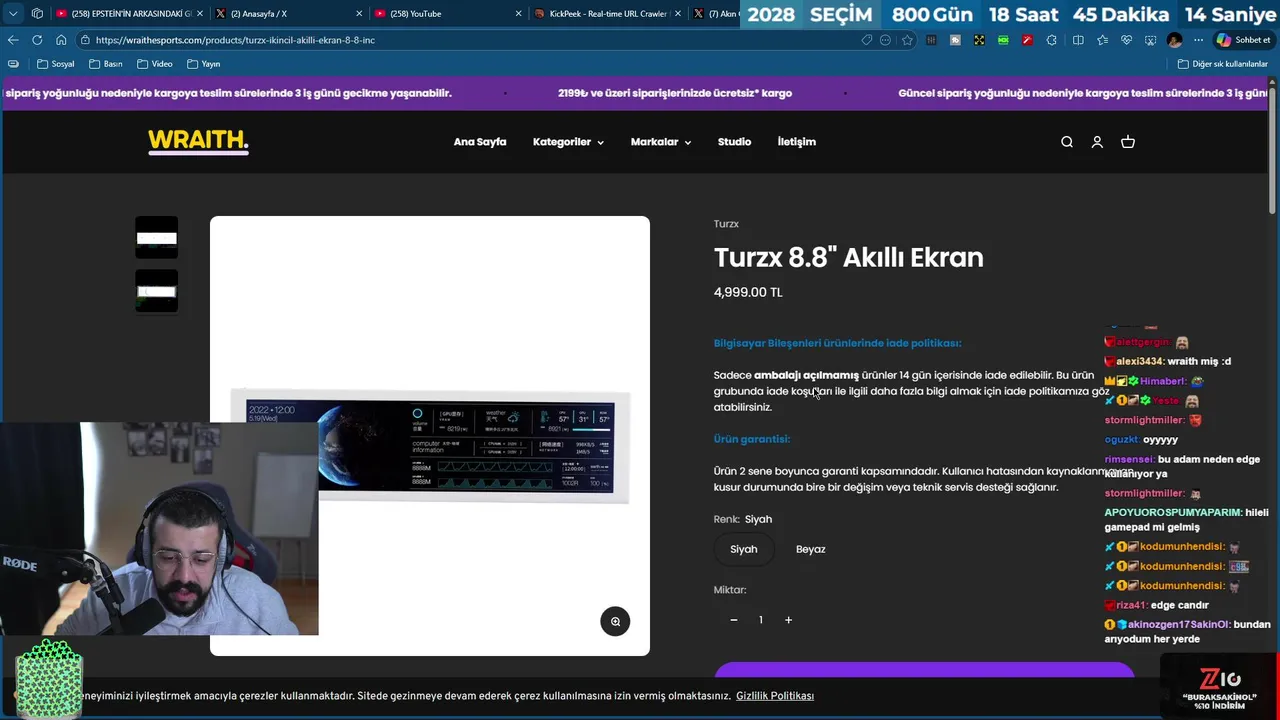This screenshot has width=1280, height=720.
Task: Increase quantity with plus button
Action: 788,620
